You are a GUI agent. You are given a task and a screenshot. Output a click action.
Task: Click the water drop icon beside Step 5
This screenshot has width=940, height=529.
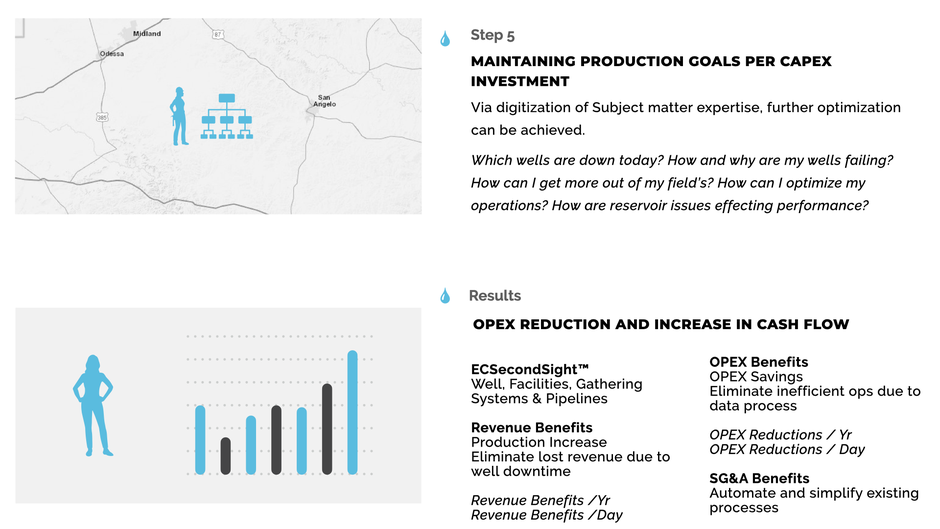point(445,39)
